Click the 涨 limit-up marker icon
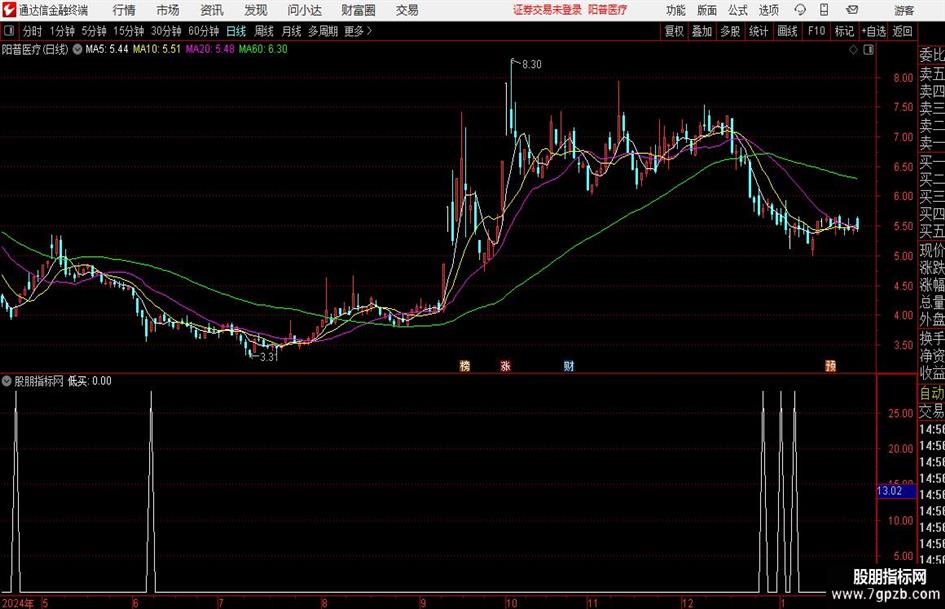The width and height of the screenshot is (945, 609). [x=506, y=366]
